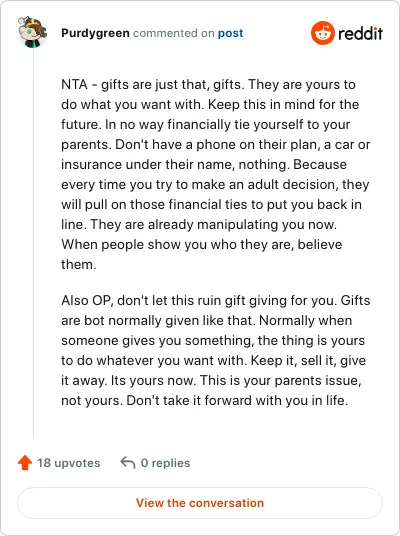
Task: Click the phrase "Its yours now"
Action: point(153,380)
